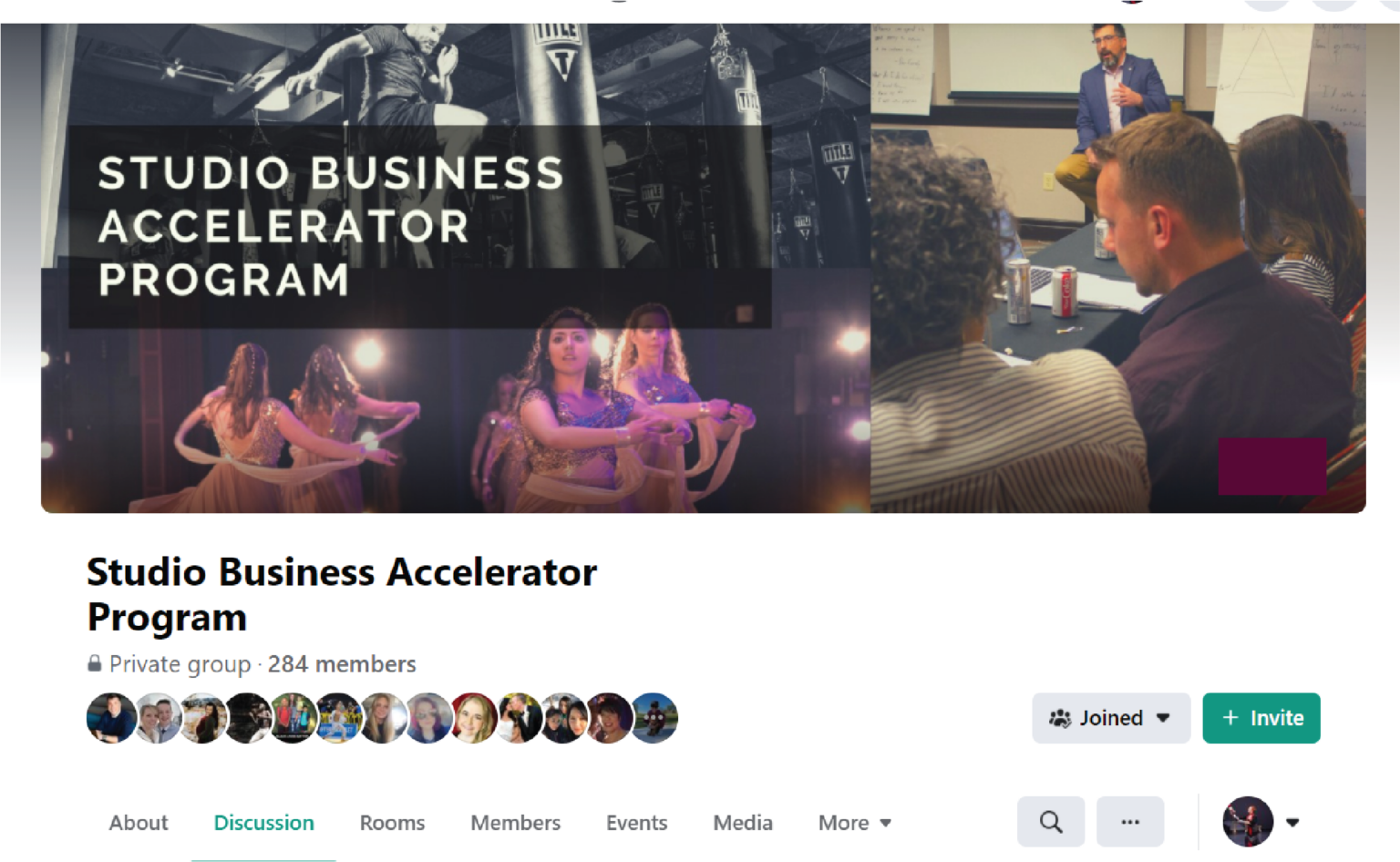This screenshot has width=1400, height=862.
Task: Open the profile switcher dropdown arrow
Action: (x=1292, y=822)
